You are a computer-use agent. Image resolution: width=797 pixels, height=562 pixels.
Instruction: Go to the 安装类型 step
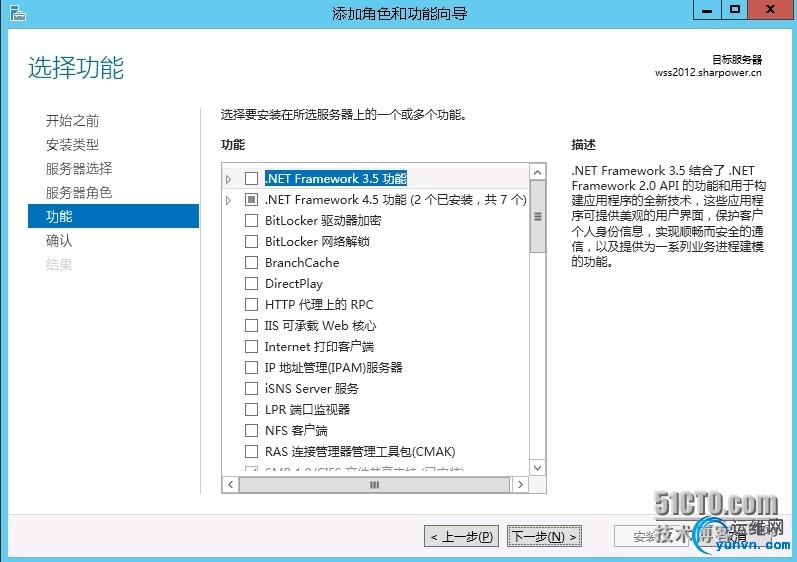tap(72, 145)
